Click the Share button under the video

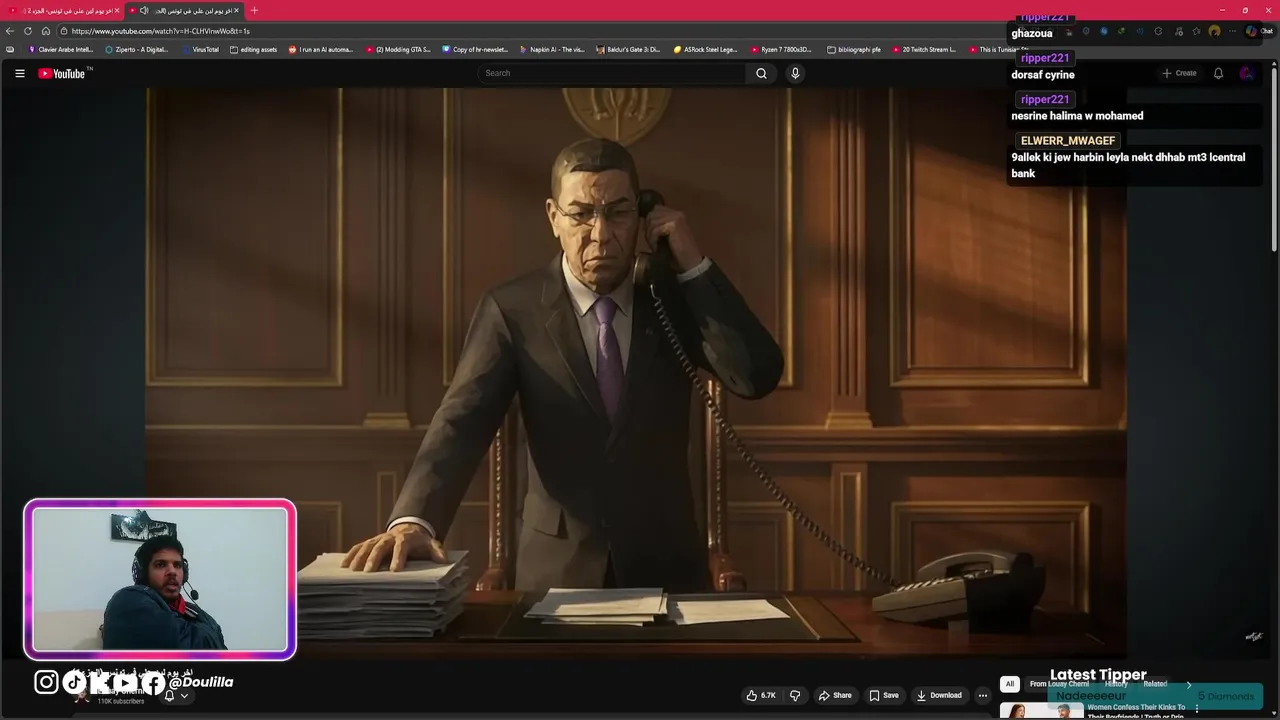point(835,695)
